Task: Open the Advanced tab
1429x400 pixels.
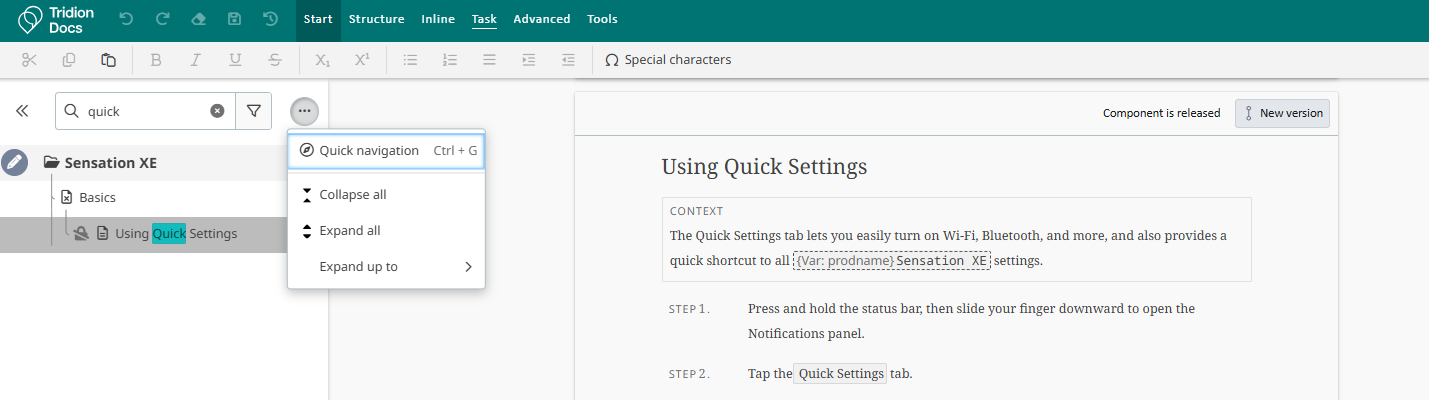Action: point(541,19)
